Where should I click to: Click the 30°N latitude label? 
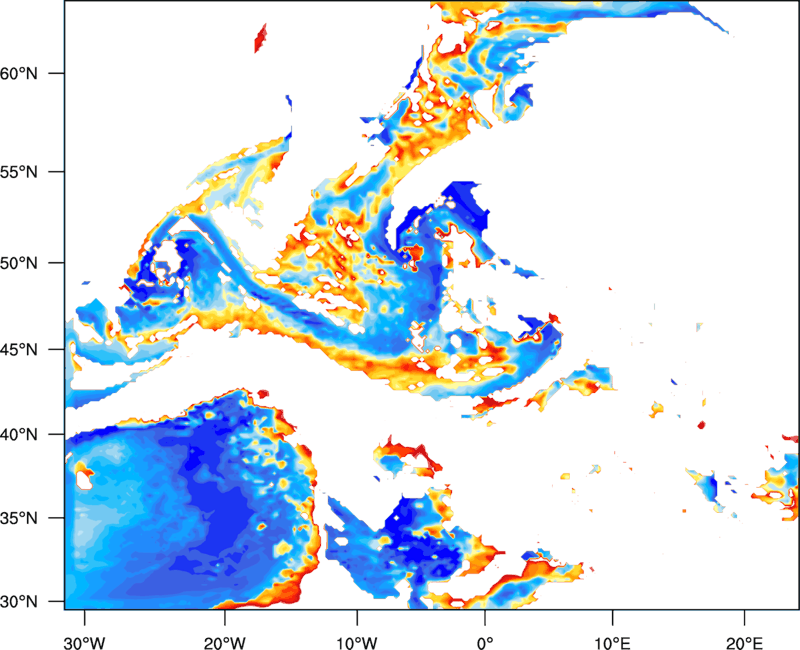click(x=19, y=602)
